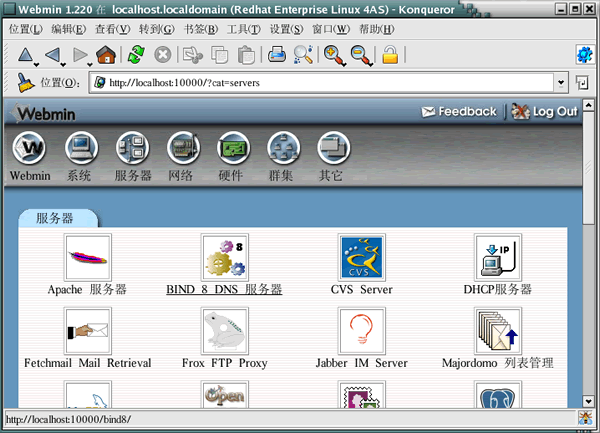Open the 其它 category icon
Screen dimensions: 600x433
[x=333, y=148]
